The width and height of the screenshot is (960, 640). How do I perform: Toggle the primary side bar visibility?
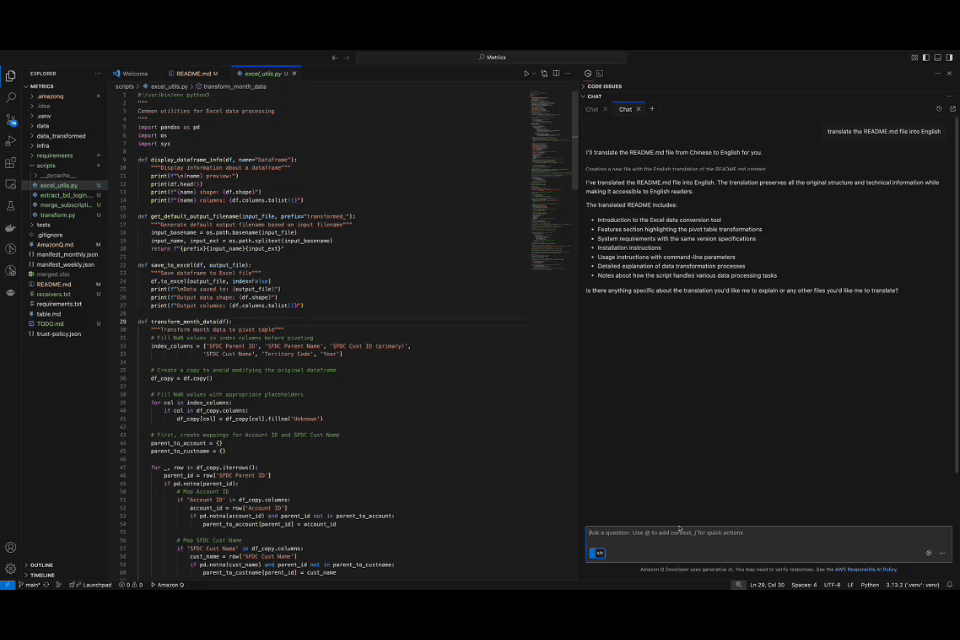(x=927, y=58)
